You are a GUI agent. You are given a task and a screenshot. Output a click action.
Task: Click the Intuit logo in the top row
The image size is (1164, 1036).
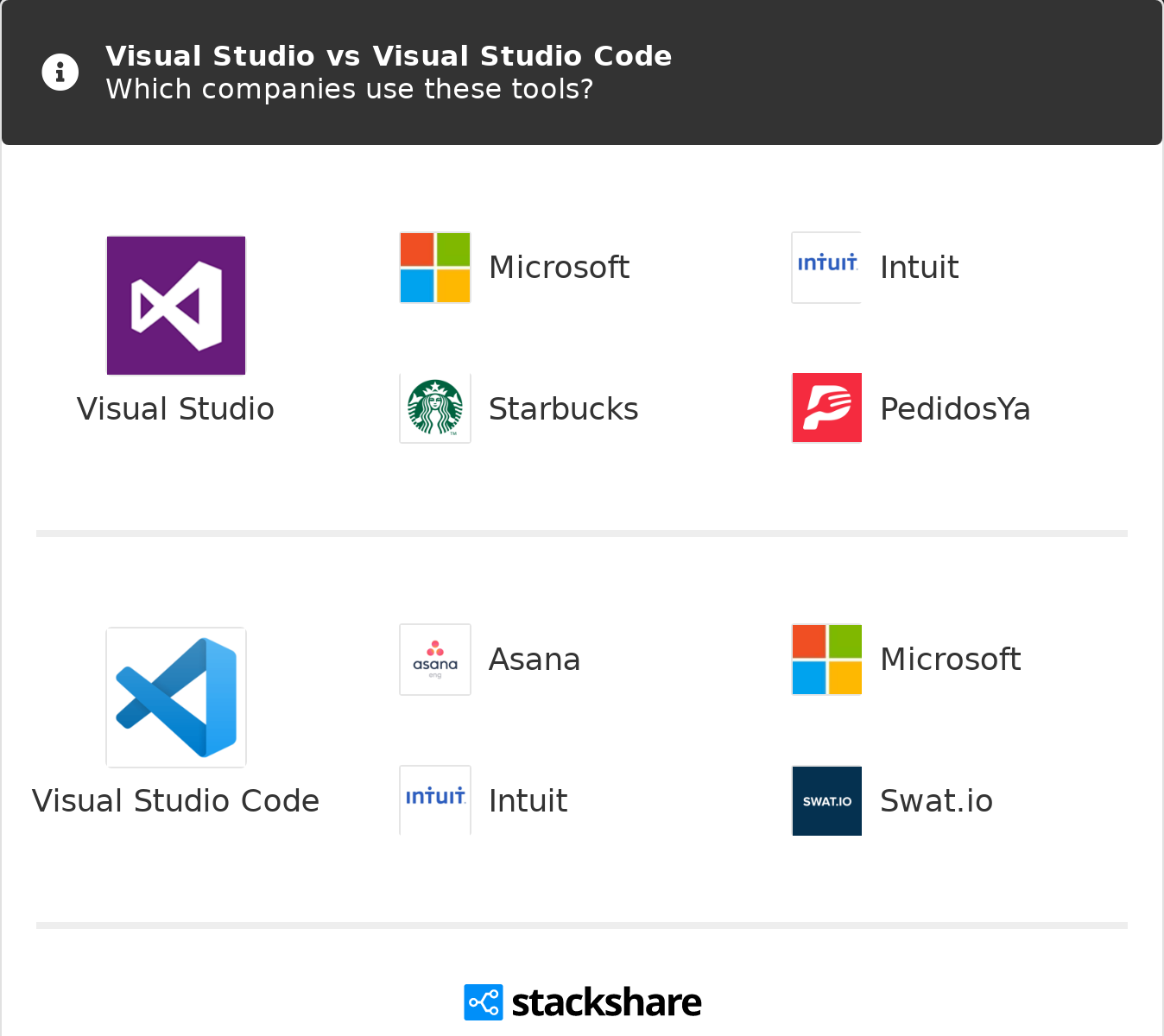point(826,267)
